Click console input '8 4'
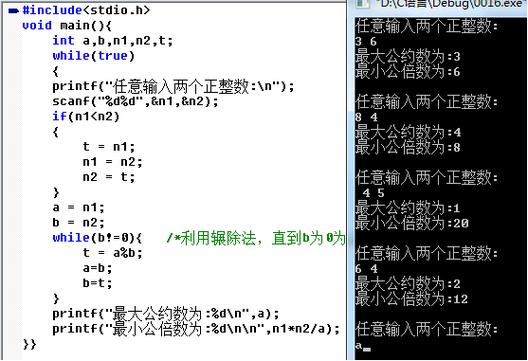528x361 pixels. [366, 118]
